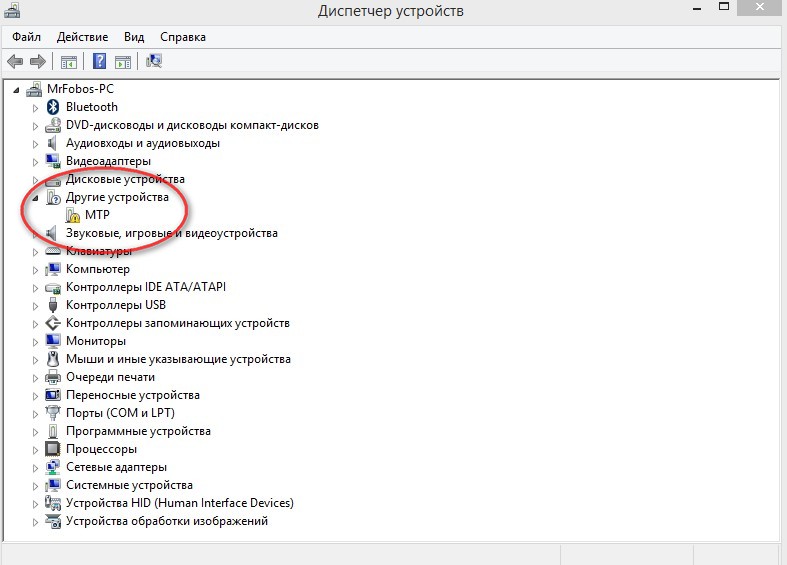
Task: Click the blue Help question mark toolbar icon
Action: point(99,61)
